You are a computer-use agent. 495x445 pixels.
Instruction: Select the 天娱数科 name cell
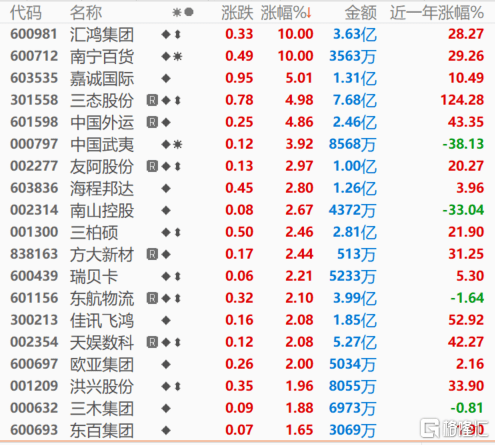coord(102,342)
